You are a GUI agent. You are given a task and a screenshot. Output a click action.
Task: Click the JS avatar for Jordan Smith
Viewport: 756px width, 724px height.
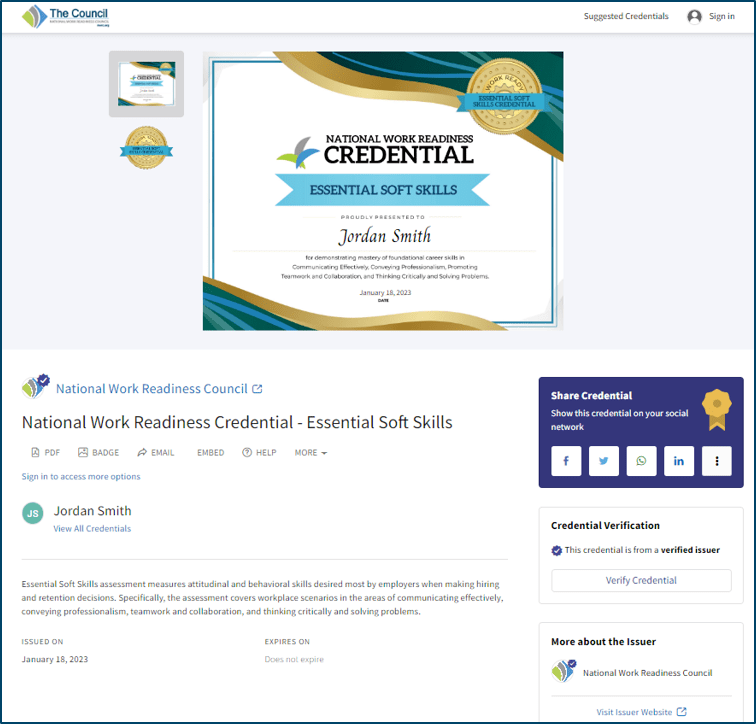pos(33,513)
